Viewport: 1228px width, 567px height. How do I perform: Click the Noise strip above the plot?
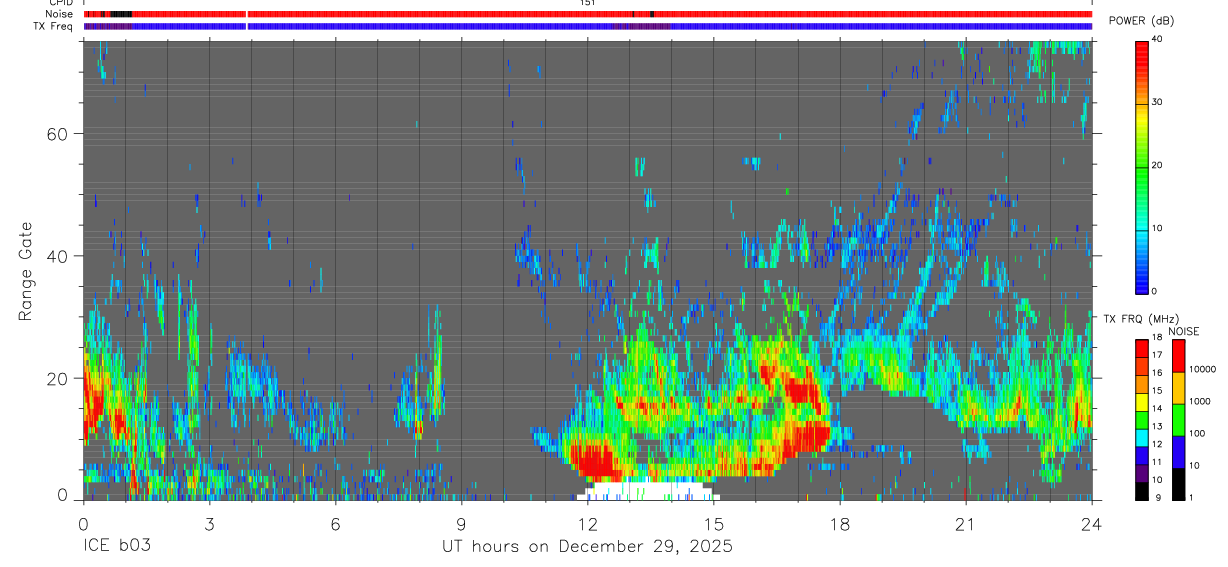[x=587, y=14]
